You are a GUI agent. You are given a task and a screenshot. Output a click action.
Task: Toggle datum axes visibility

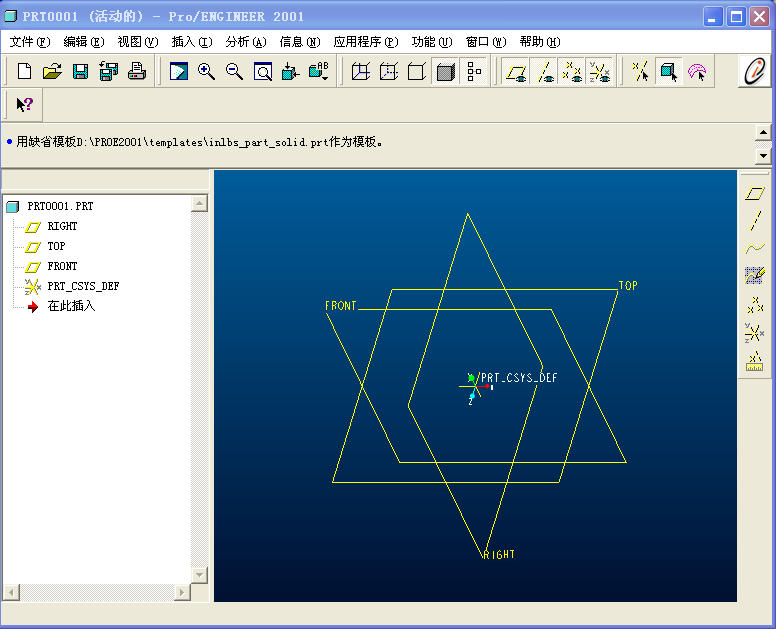(x=544, y=72)
